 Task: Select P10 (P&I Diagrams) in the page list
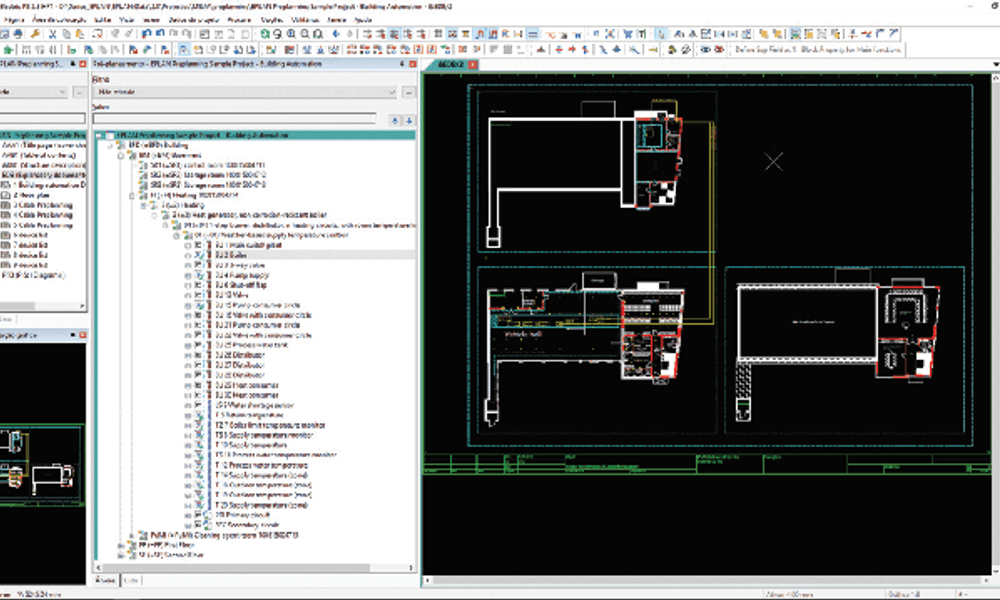click(x=33, y=275)
